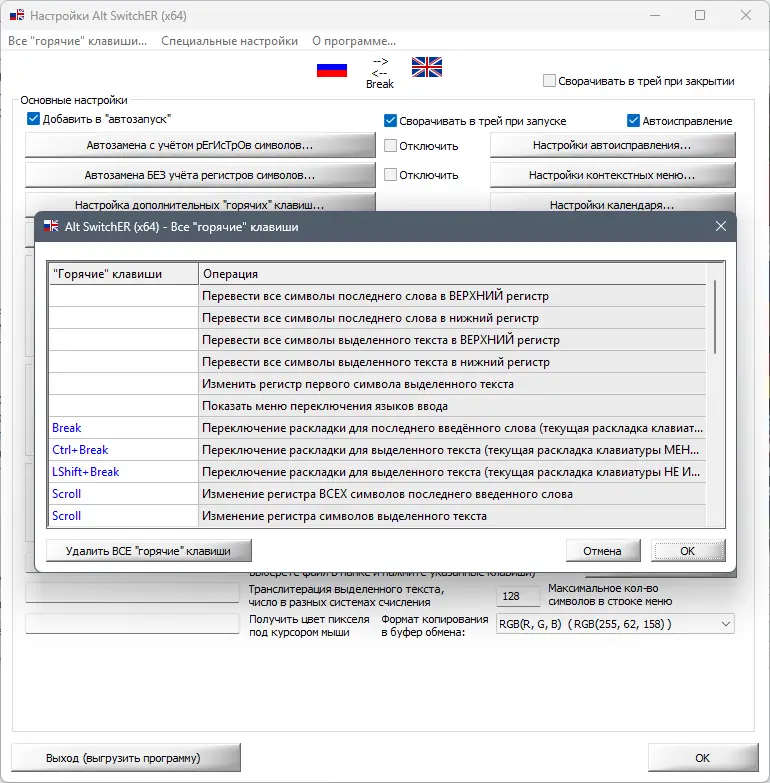Click the '"Горячие" клавиши' column header

124,274
